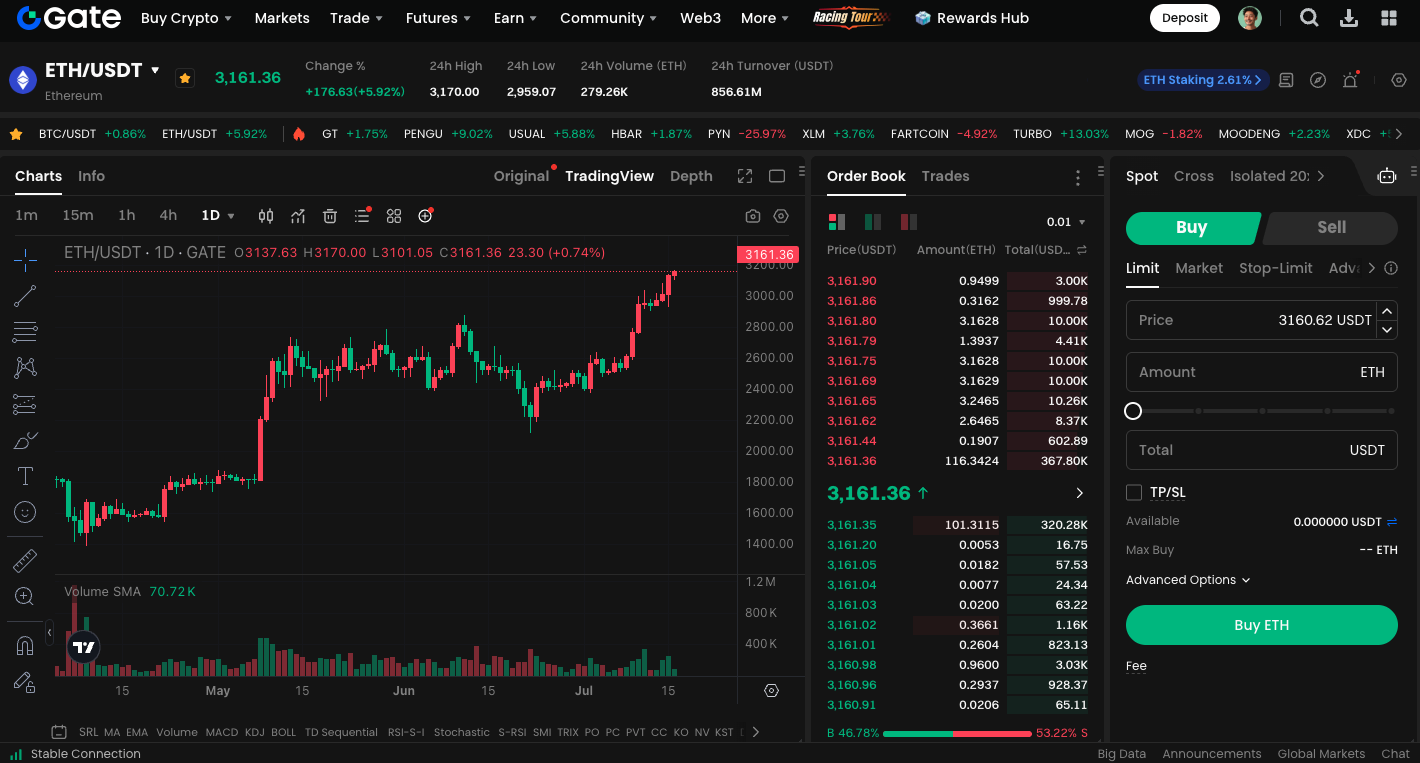This screenshot has height=763, width=1420.
Task: Click the download app icon
Action: tap(1349, 18)
